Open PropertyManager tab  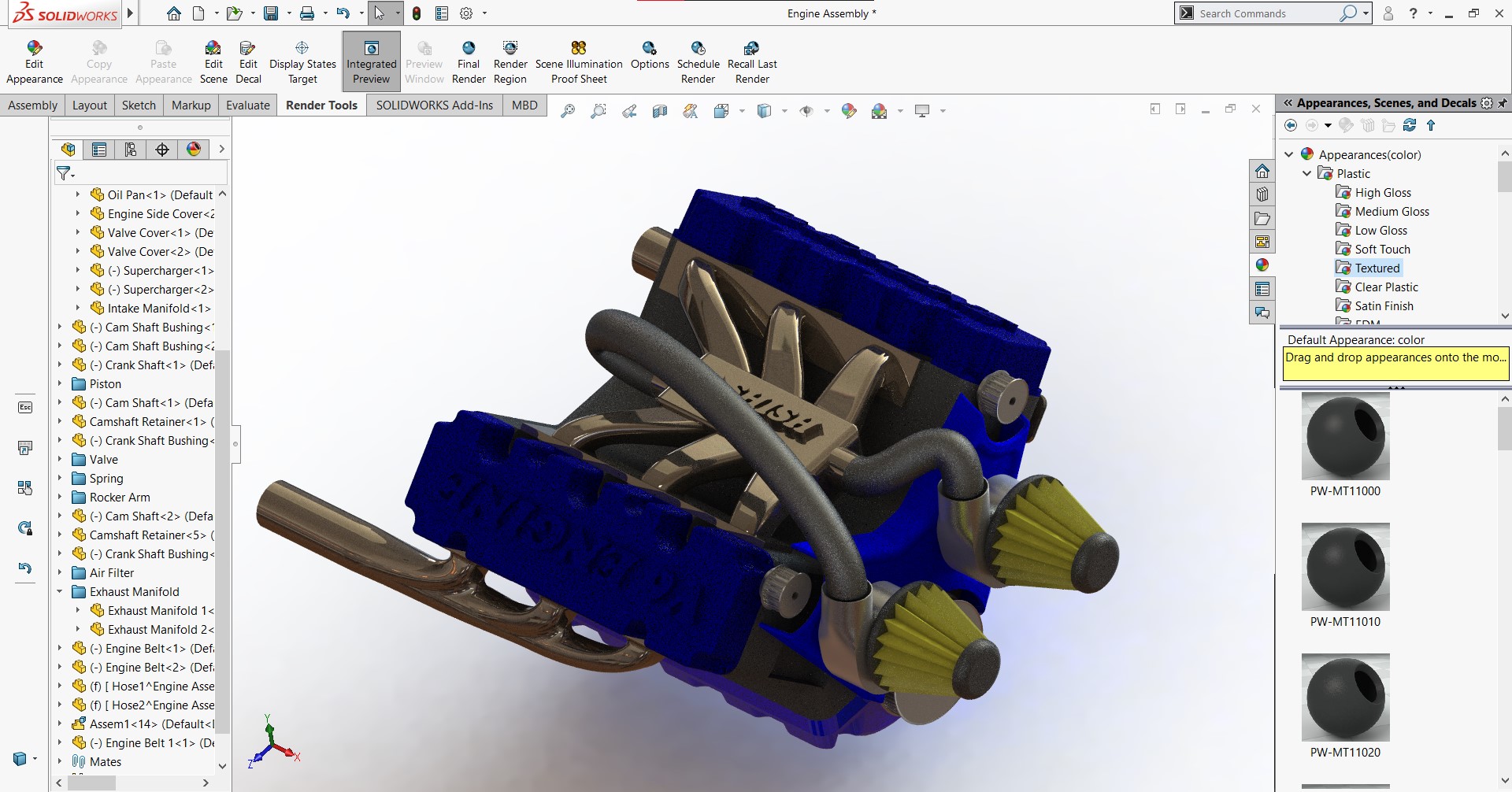(x=99, y=149)
